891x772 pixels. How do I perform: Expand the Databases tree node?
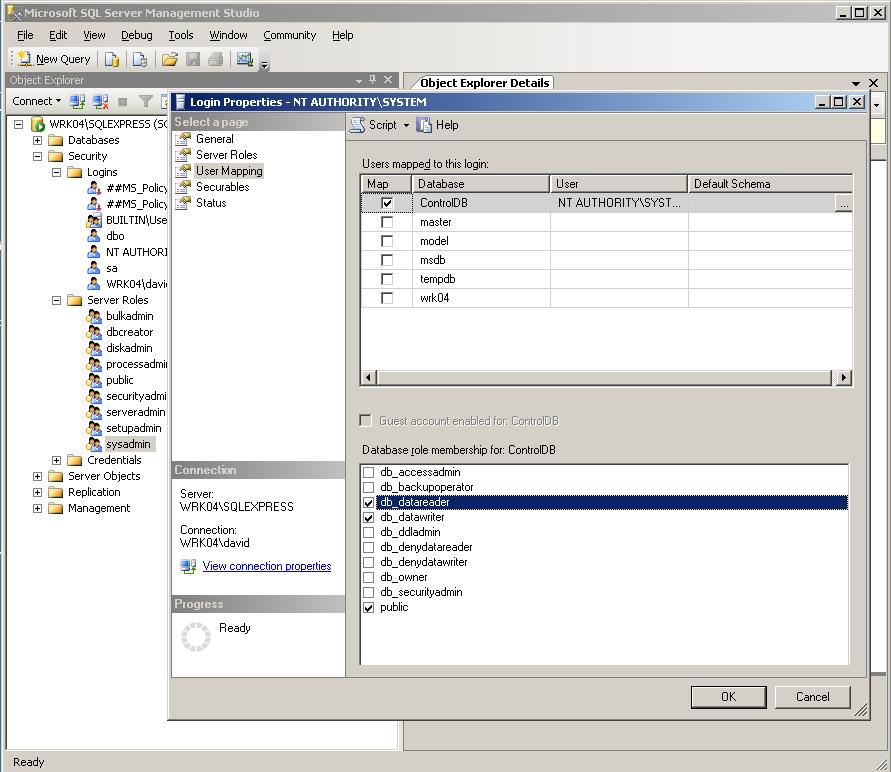coord(38,140)
